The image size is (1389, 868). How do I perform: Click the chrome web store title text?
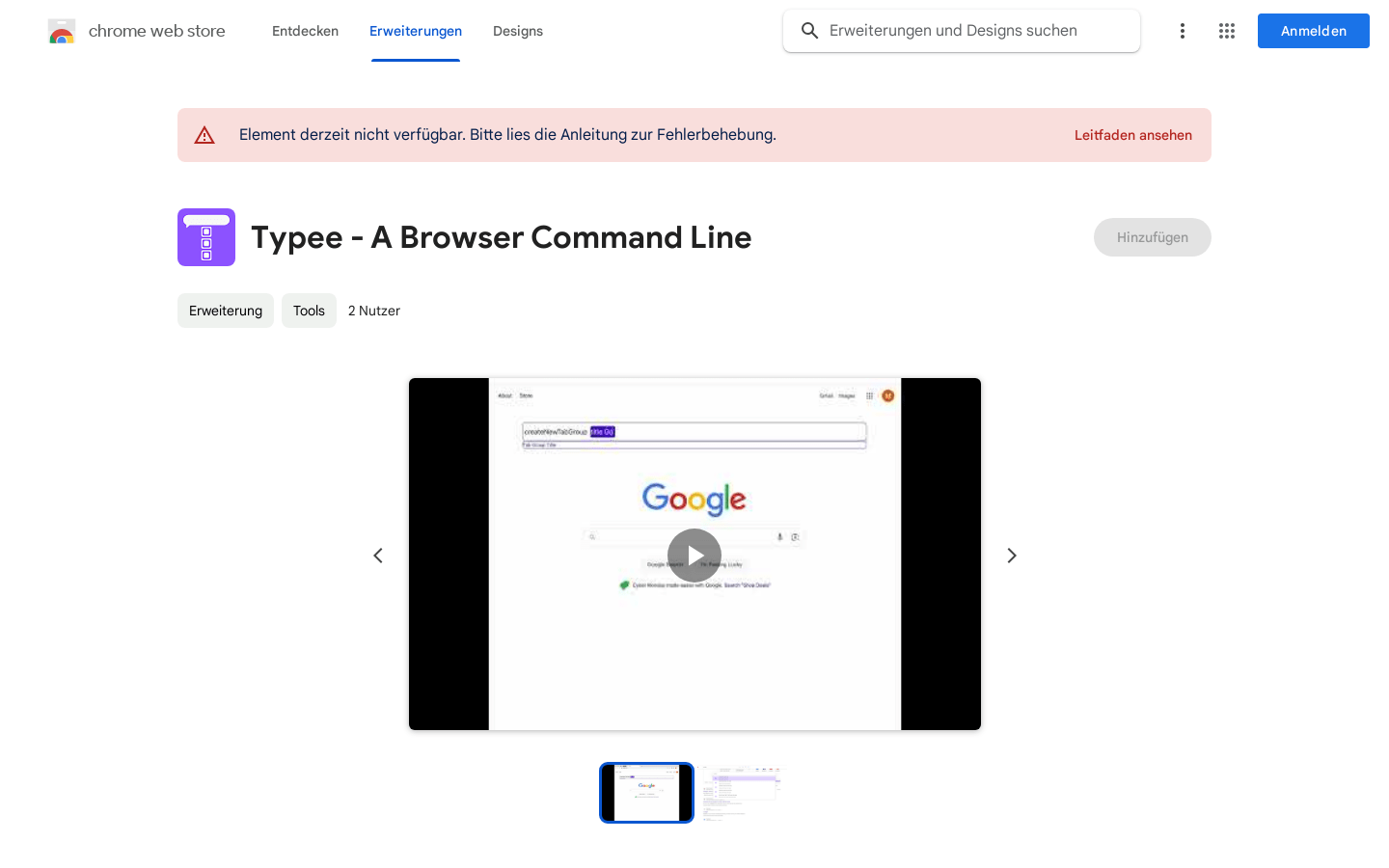[157, 31]
